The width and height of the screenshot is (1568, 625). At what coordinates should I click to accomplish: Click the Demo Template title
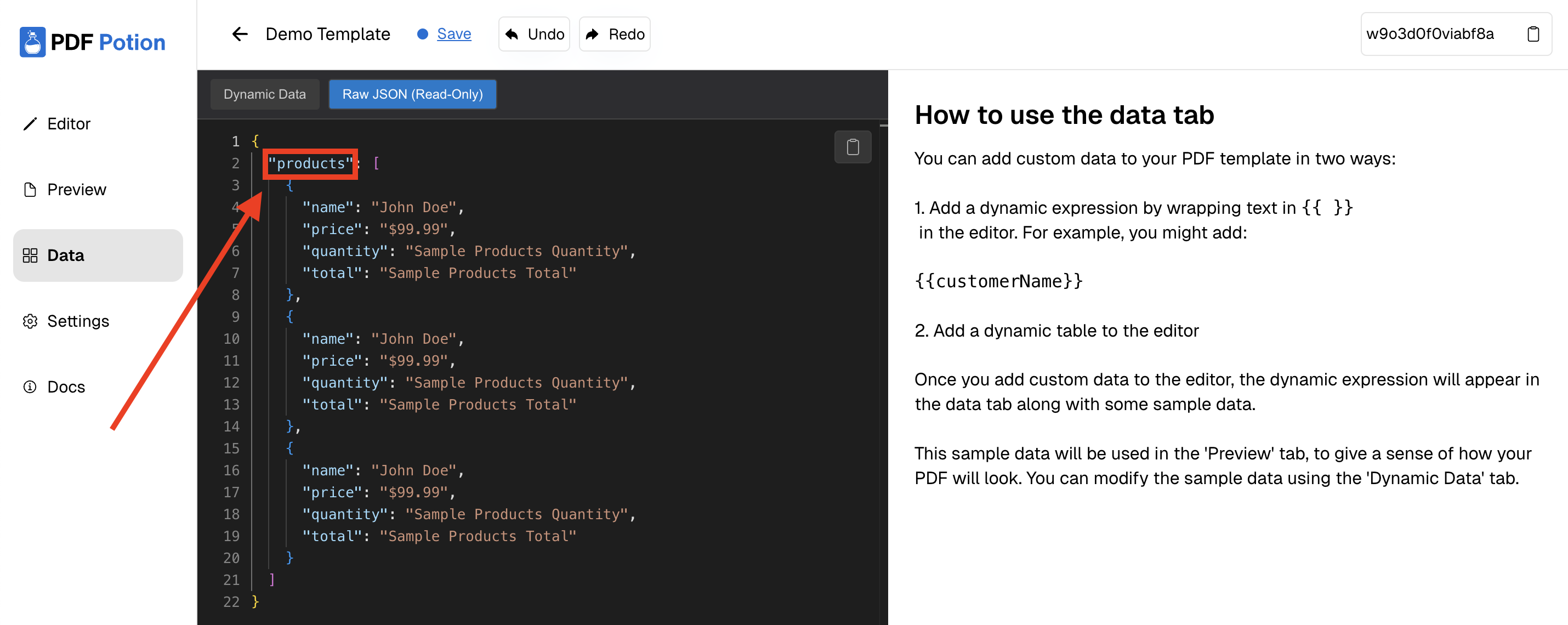327,34
